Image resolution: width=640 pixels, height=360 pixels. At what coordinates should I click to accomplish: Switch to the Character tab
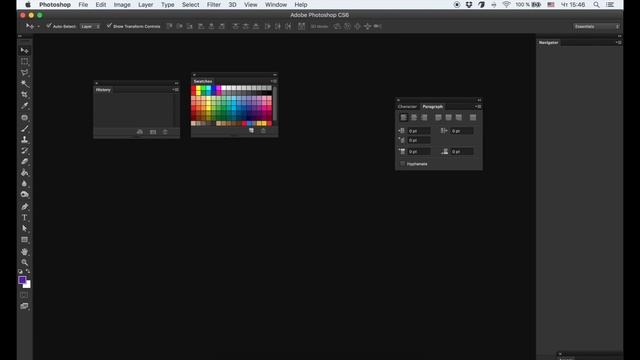coord(407,107)
